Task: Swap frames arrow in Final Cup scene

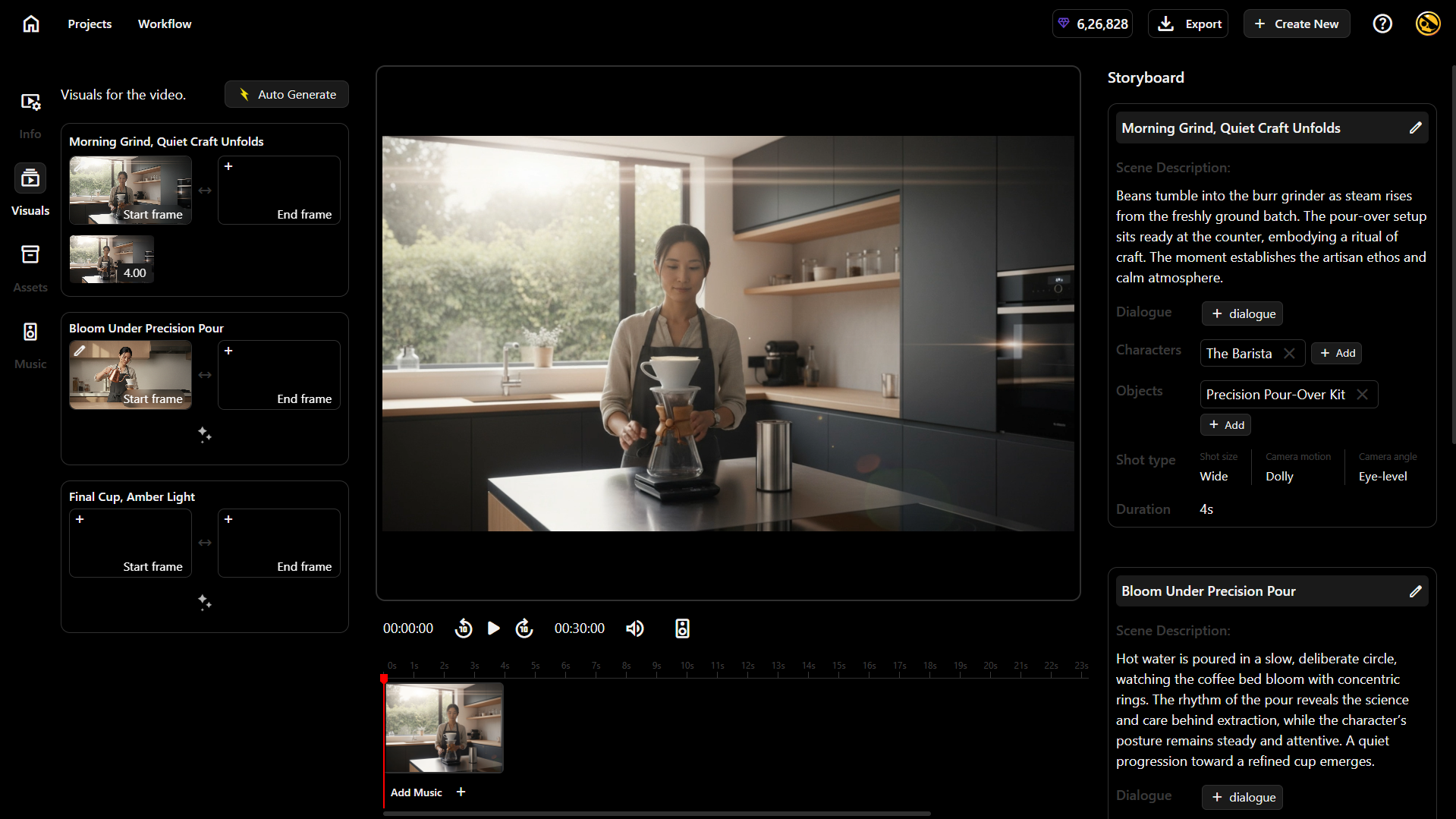Action: (205, 543)
